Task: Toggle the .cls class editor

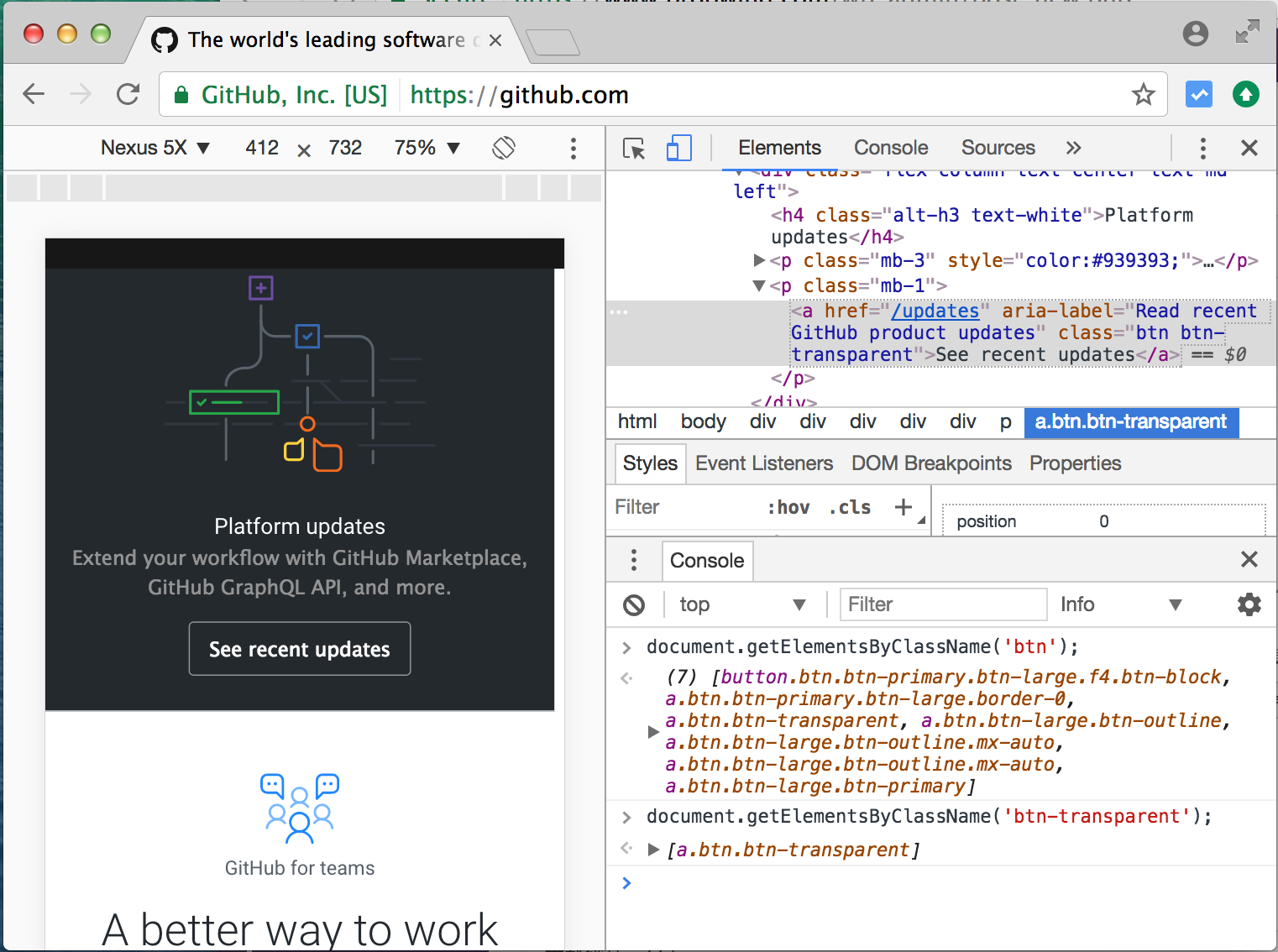Action: tap(850, 507)
